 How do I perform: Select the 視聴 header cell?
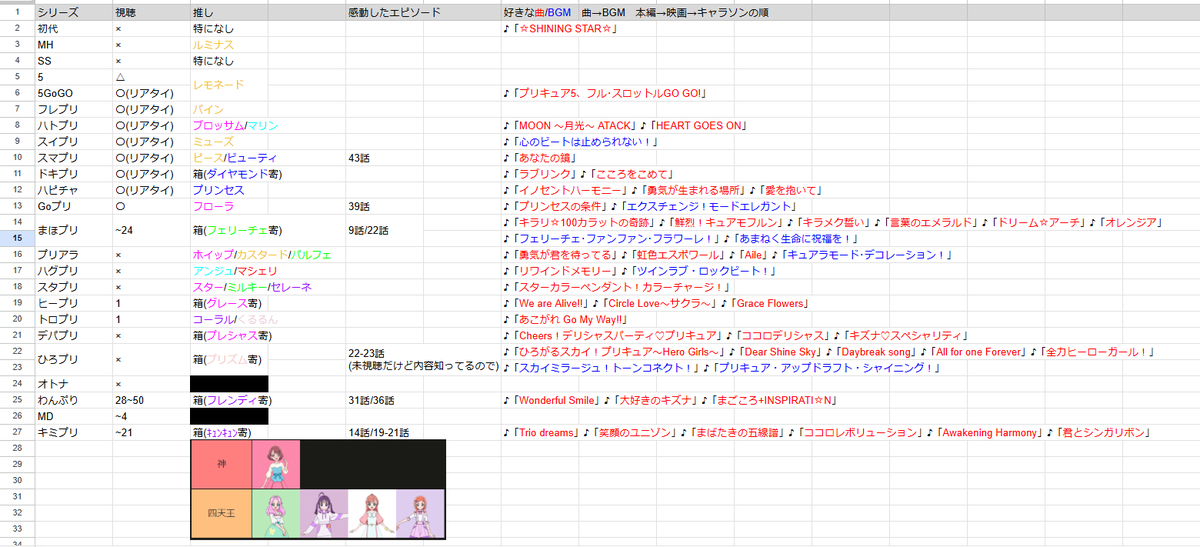click(150, 13)
